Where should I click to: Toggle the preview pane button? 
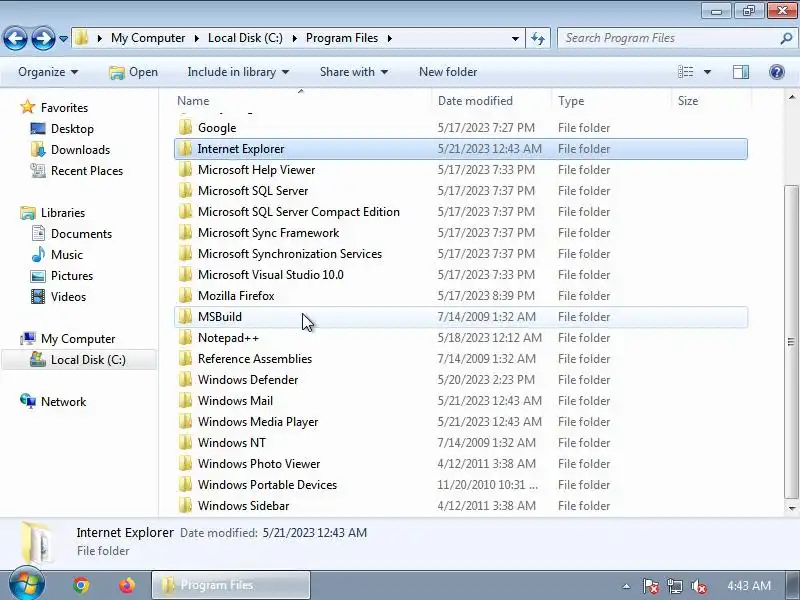click(x=741, y=72)
